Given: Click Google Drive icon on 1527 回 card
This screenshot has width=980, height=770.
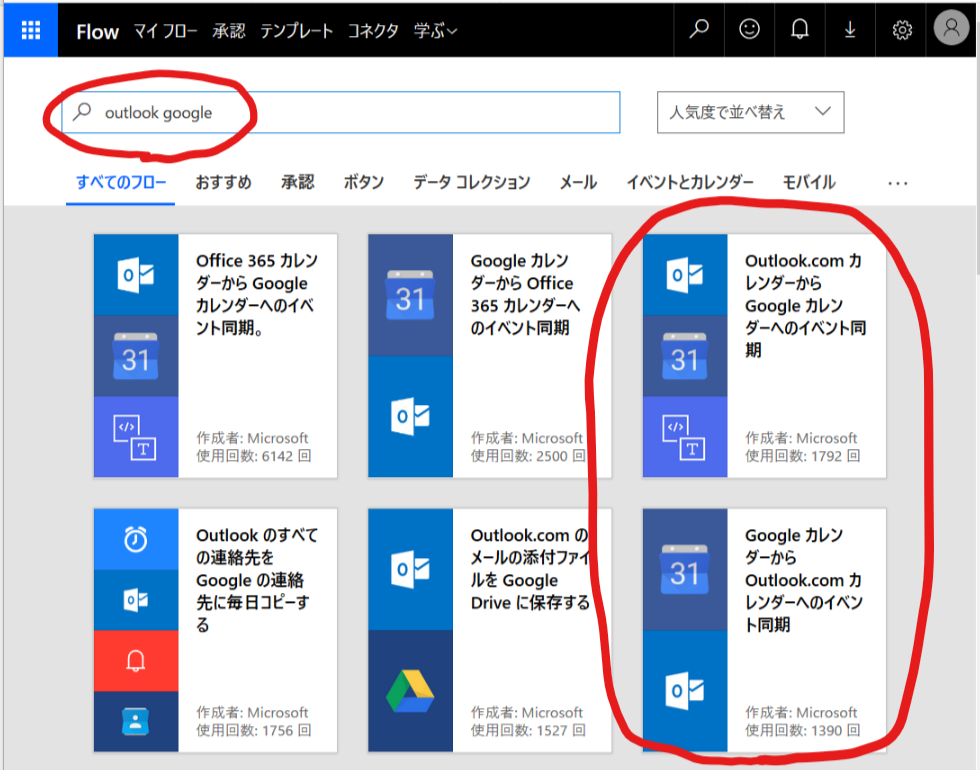Looking at the screenshot, I should click(410, 691).
